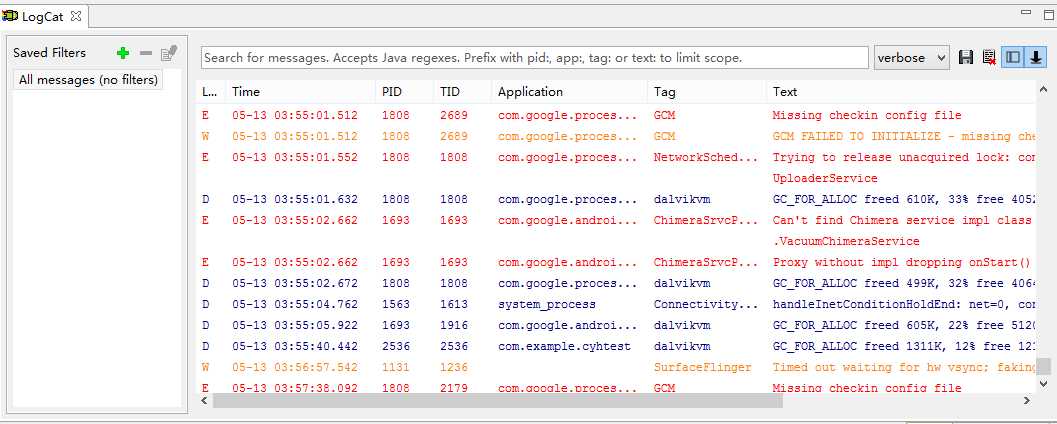Select the LogCat tab
Viewport: 1057px width, 424px height.
[x=42, y=17]
